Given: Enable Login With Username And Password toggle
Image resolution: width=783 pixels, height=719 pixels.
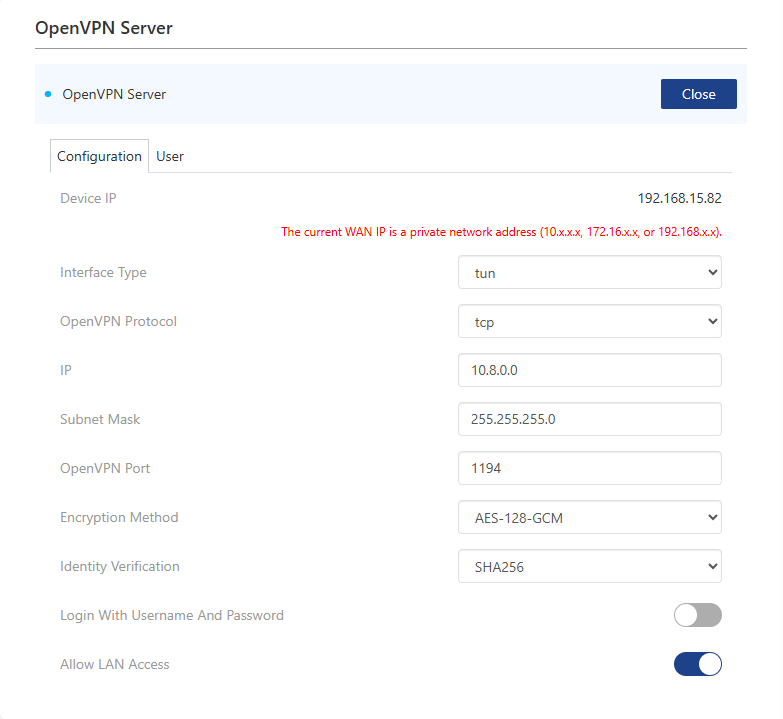Looking at the screenshot, I should tap(698, 615).
